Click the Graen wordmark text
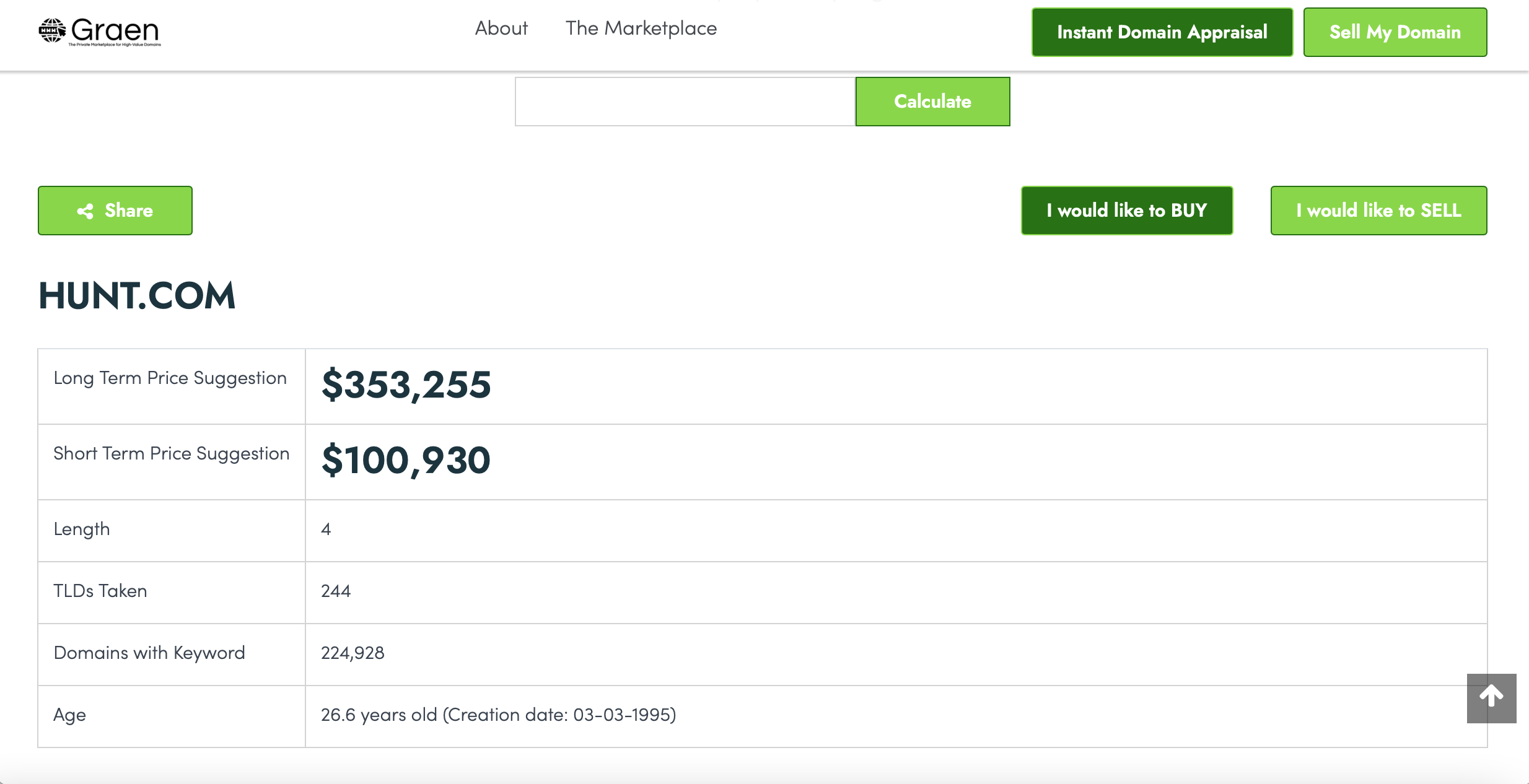 115,29
